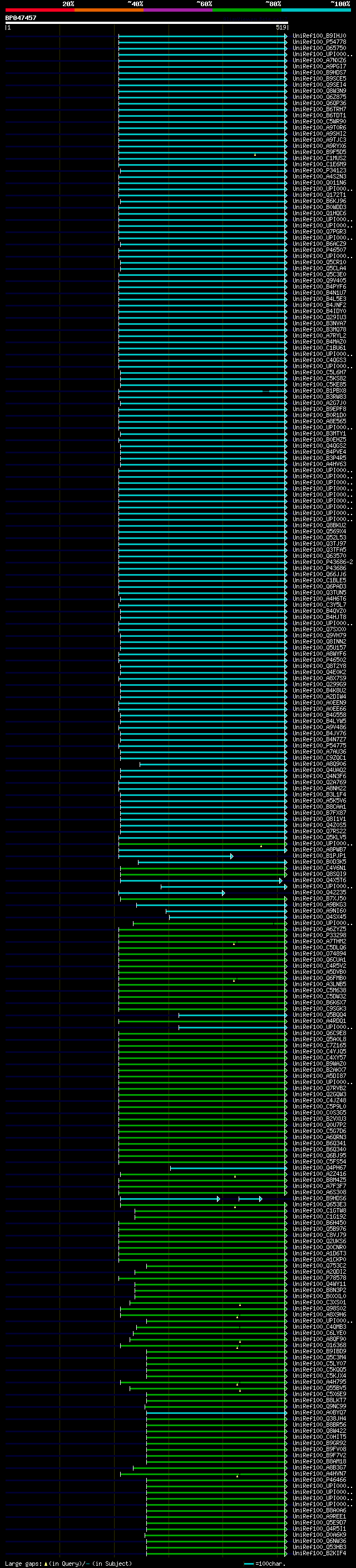
Task: Open hit UniRef100_B9HDS7
Action: coord(319,72)
